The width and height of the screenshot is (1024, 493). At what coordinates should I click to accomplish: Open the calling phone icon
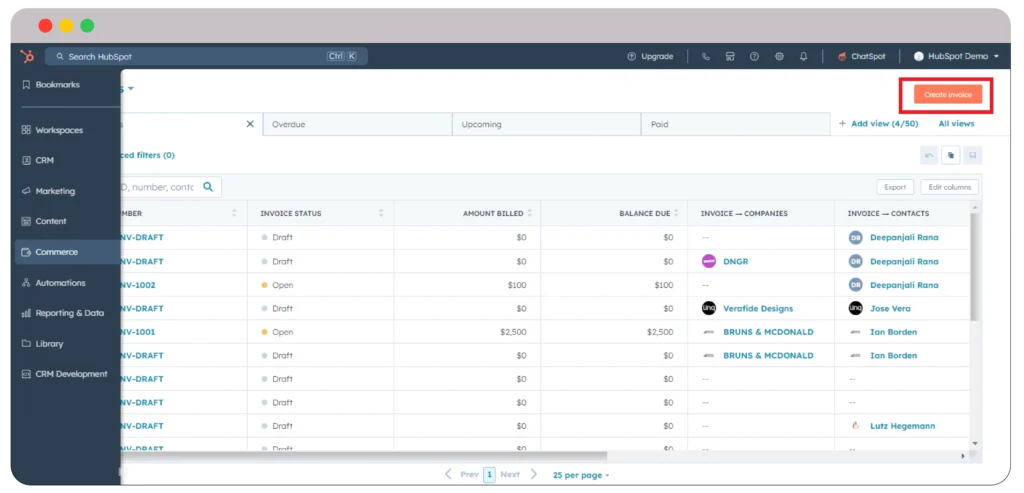coord(706,56)
